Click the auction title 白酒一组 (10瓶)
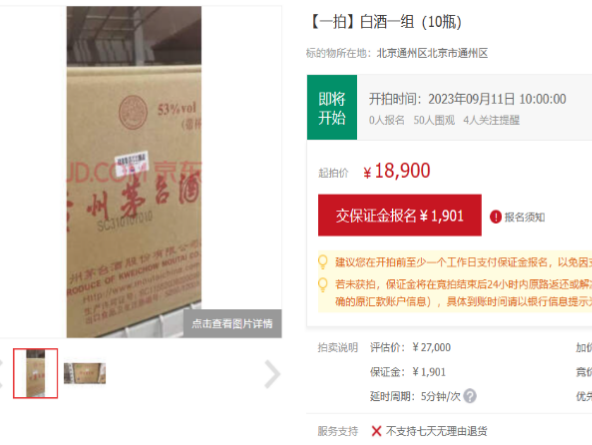The height and width of the screenshot is (445, 592). [x=385, y=22]
